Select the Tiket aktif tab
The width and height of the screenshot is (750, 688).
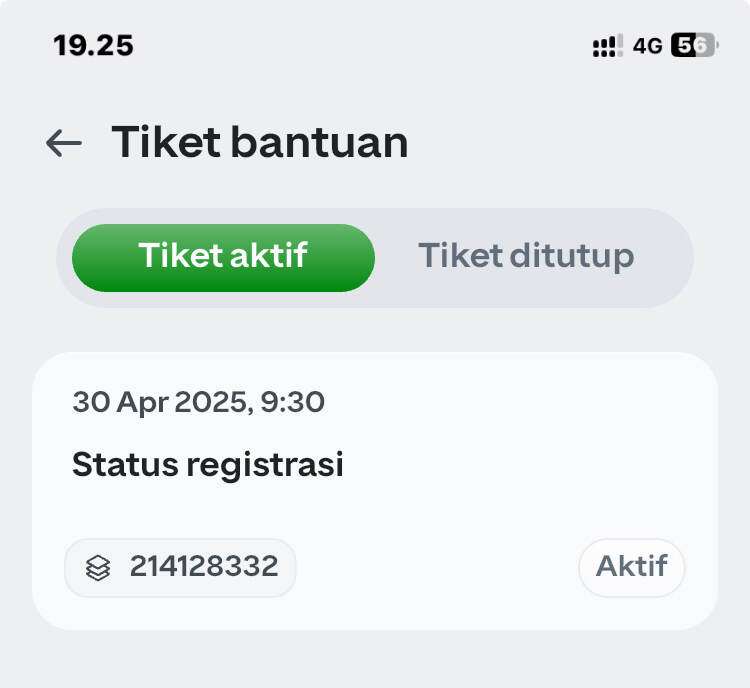click(223, 257)
